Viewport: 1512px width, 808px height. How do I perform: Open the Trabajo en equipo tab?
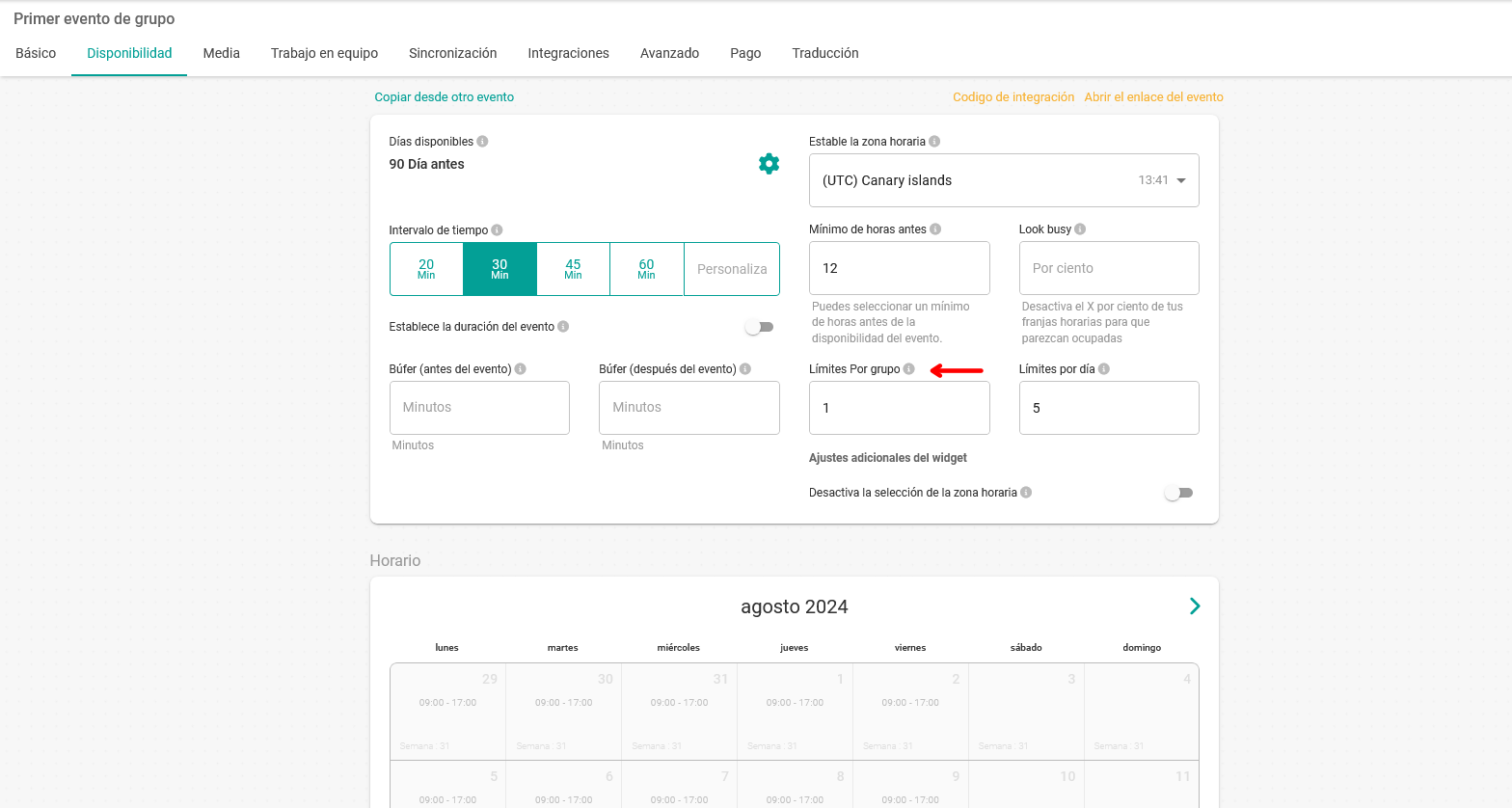(x=324, y=54)
